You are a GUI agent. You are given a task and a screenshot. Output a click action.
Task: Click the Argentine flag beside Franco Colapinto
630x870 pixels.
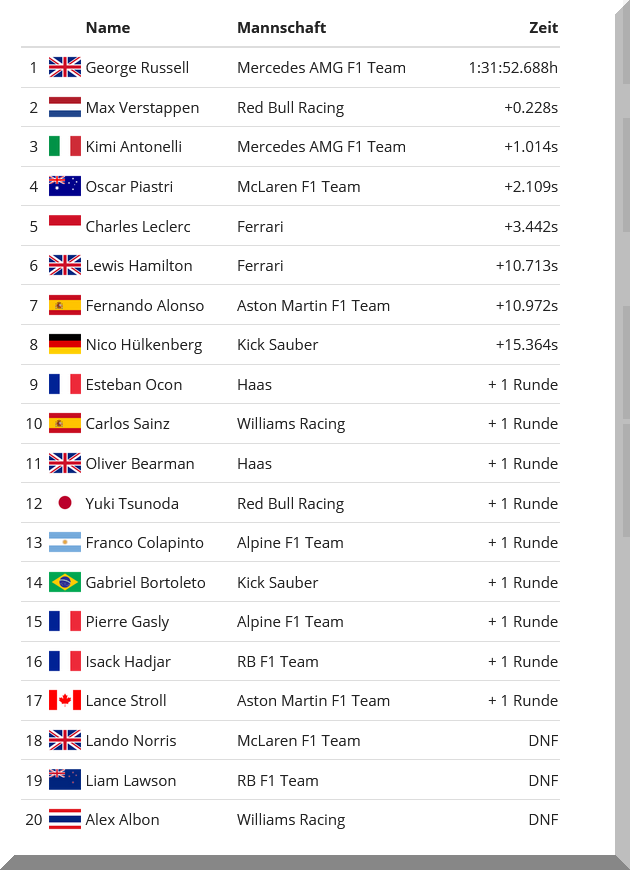pyautogui.click(x=65, y=543)
